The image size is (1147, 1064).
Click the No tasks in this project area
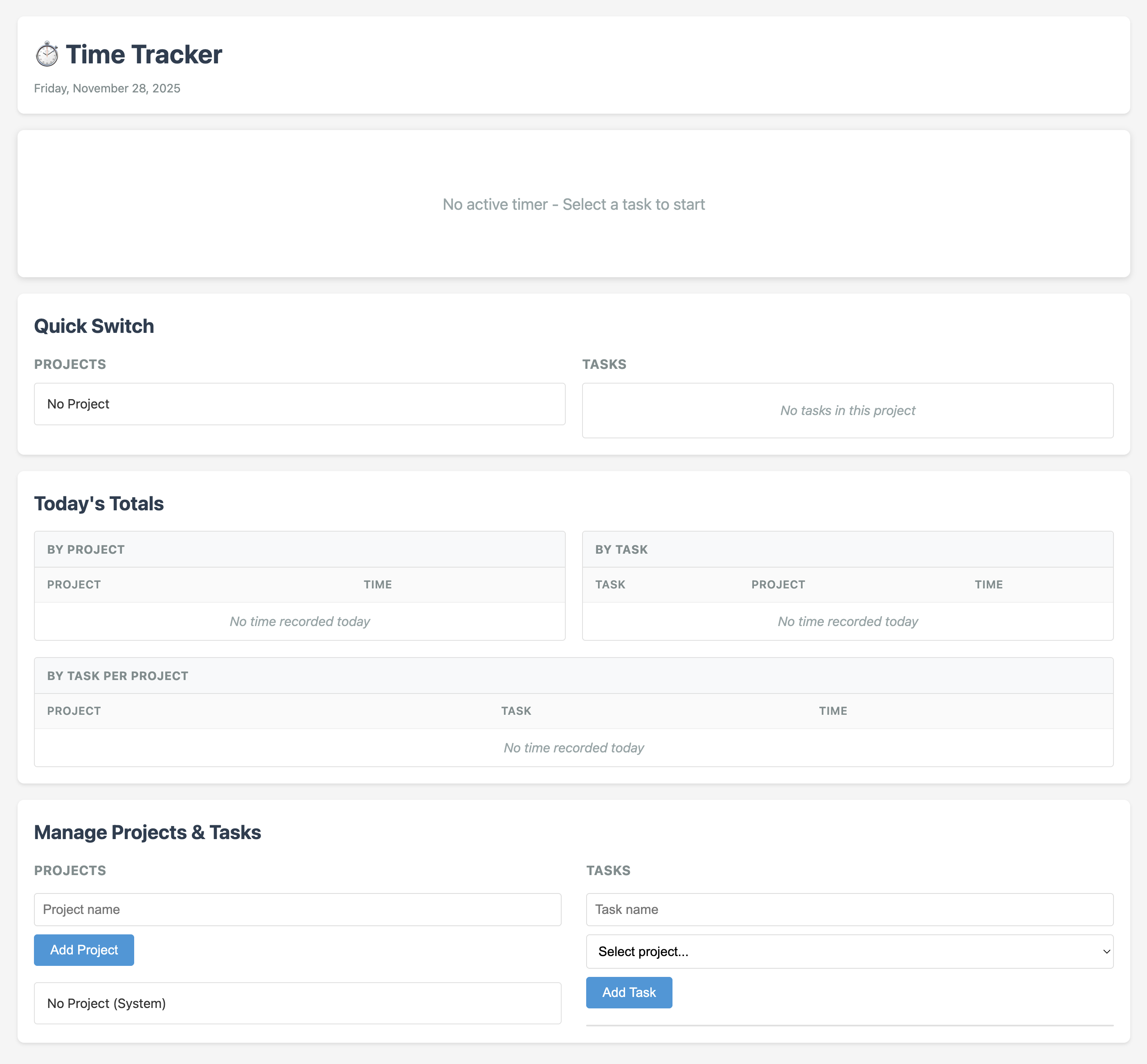(x=847, y=411)
